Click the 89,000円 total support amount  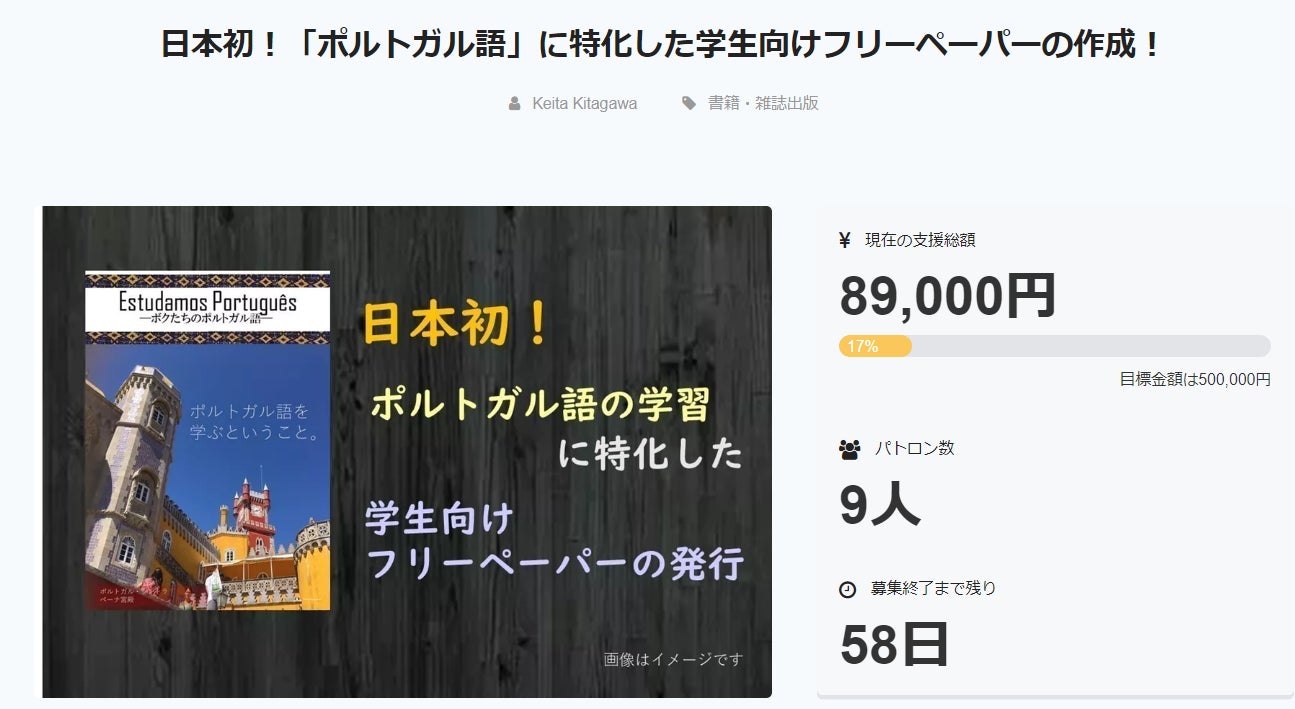pos(947,296)
